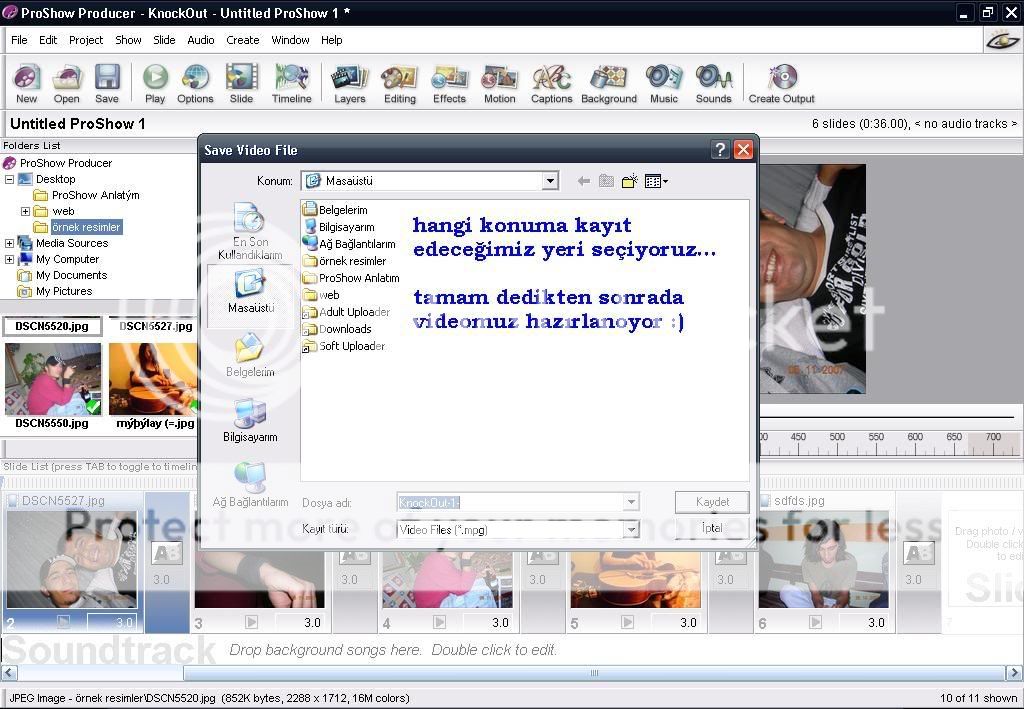Click the Captions toolbar icon
This screenshot has height=709, width=1024.
(x=552, y=78)
